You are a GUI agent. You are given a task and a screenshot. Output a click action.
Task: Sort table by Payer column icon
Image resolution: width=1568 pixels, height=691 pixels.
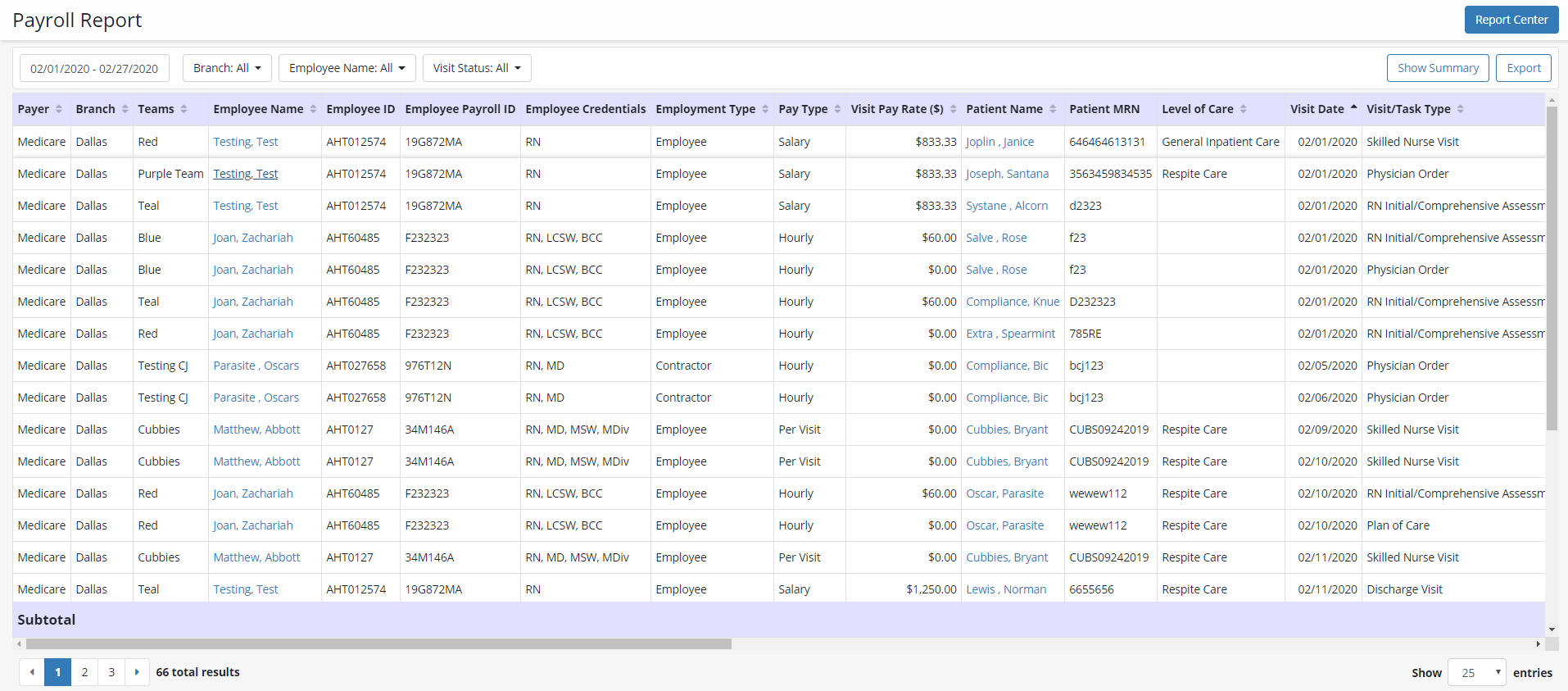coord(59,109)
